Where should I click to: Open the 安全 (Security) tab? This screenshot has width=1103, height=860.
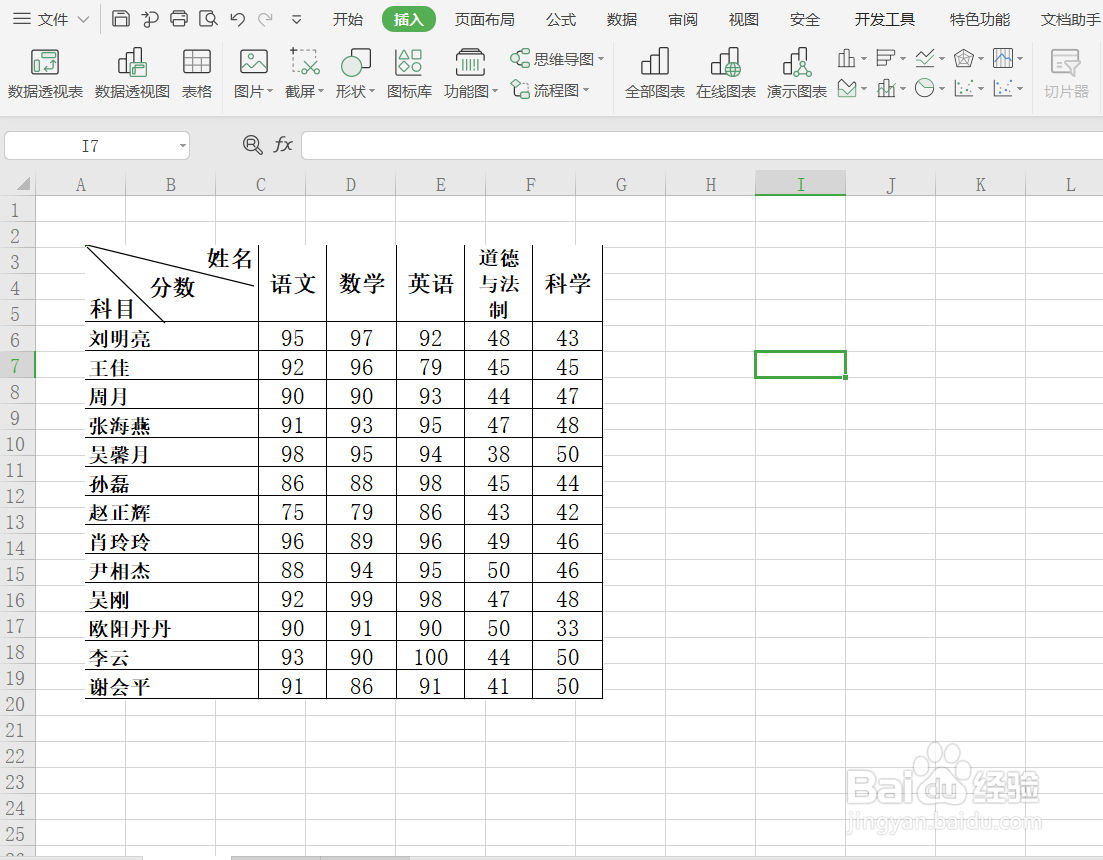point(805,20)
